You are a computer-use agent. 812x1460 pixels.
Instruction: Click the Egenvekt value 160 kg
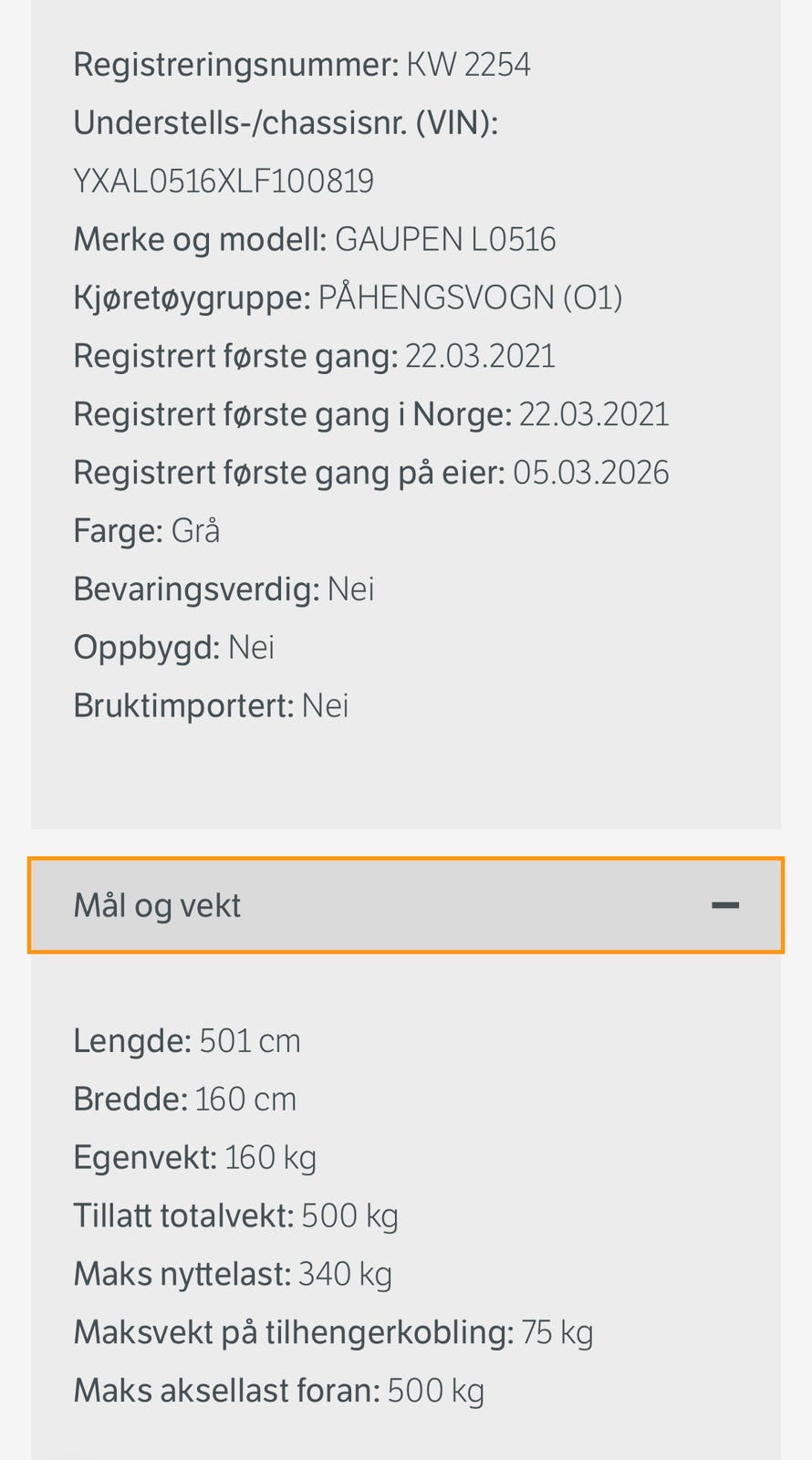(270, 1158)
